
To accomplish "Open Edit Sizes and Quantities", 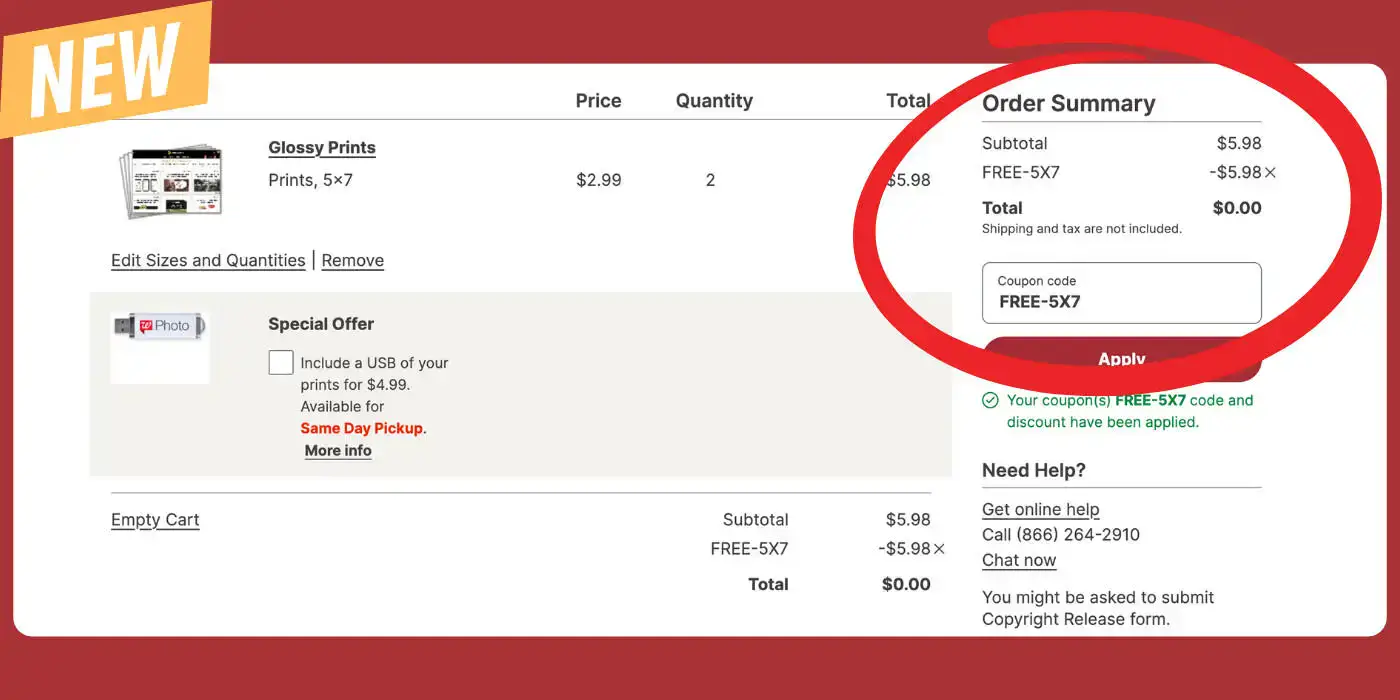I will (x=208, y=260).
